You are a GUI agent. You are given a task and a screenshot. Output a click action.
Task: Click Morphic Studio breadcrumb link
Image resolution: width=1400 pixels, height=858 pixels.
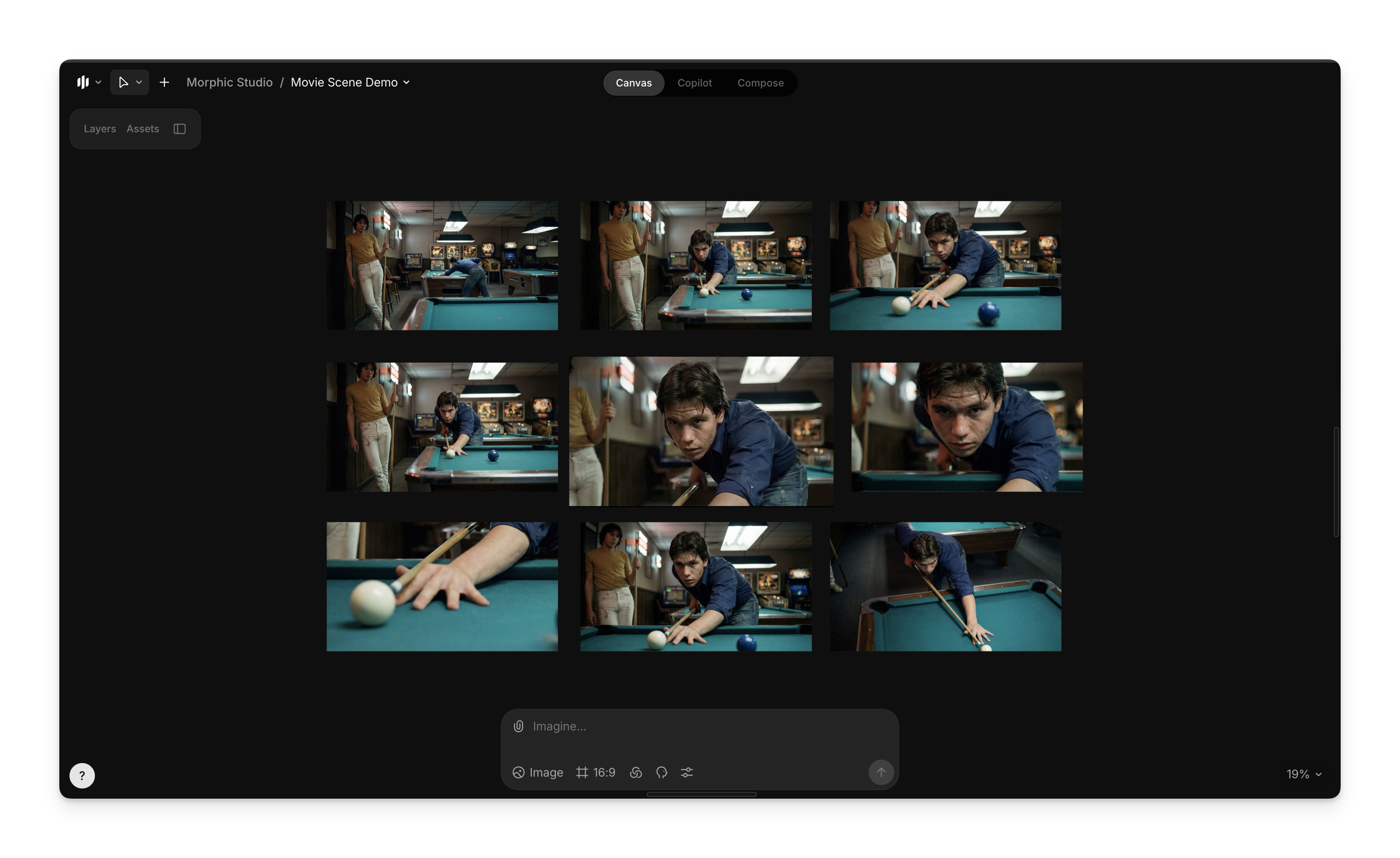[x=229, y=82]
